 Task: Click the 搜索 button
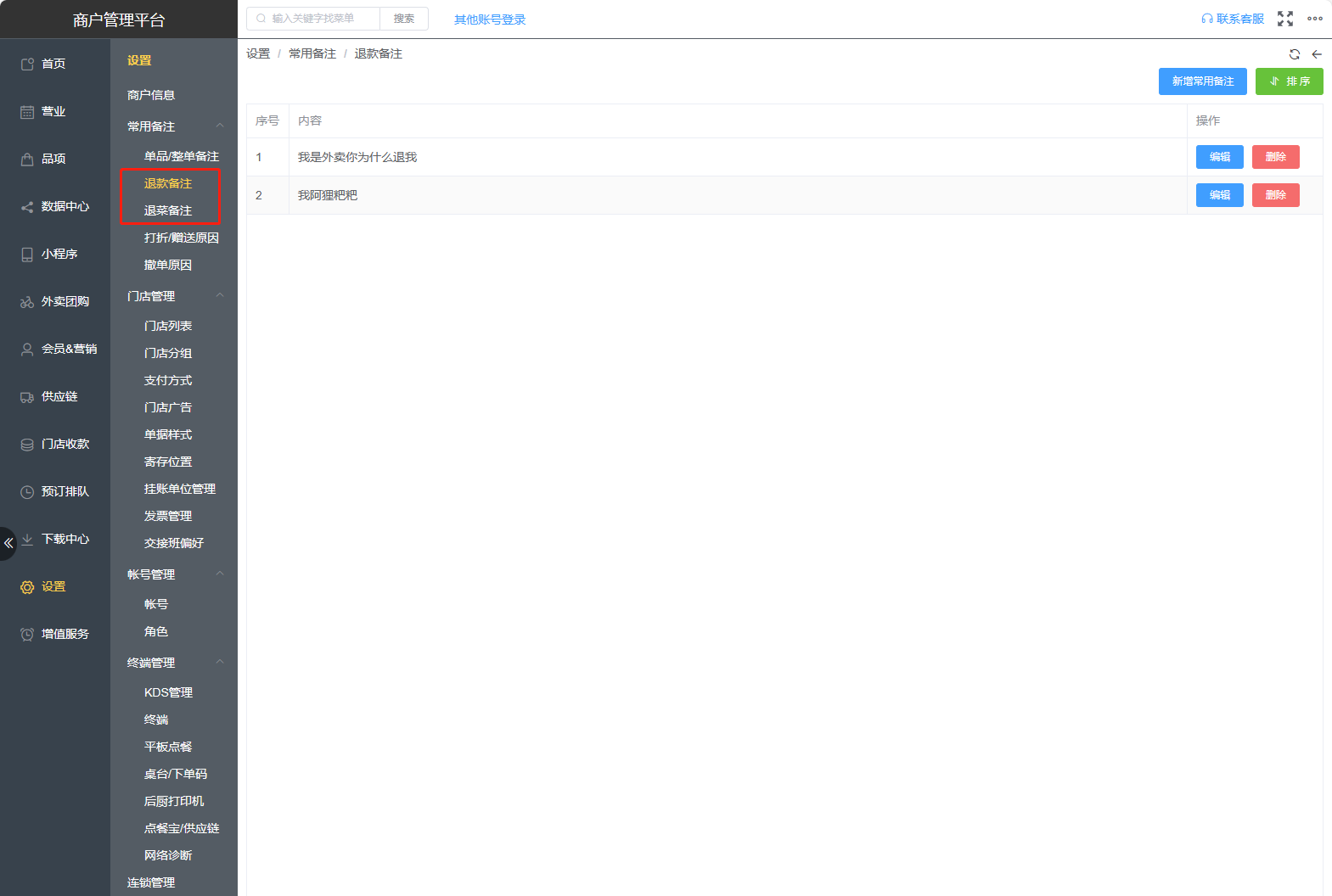pos(404,19)
